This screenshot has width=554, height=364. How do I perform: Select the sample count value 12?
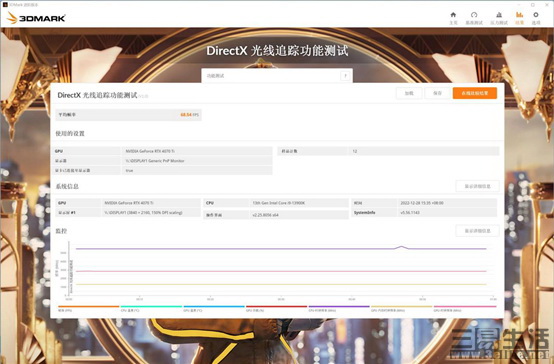(355, 151)
